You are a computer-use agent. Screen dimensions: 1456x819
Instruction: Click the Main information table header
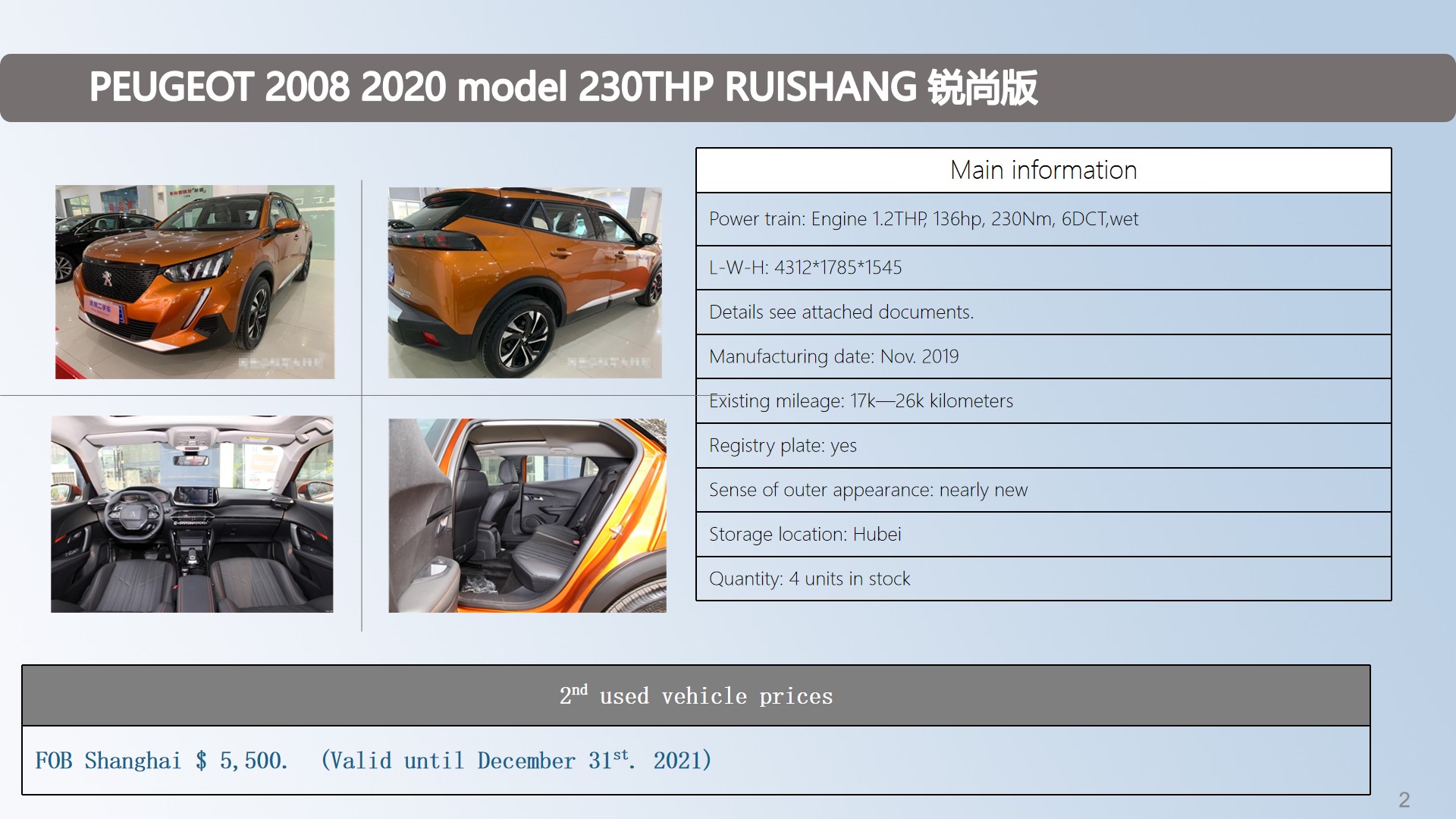(x=1043, y=170)
